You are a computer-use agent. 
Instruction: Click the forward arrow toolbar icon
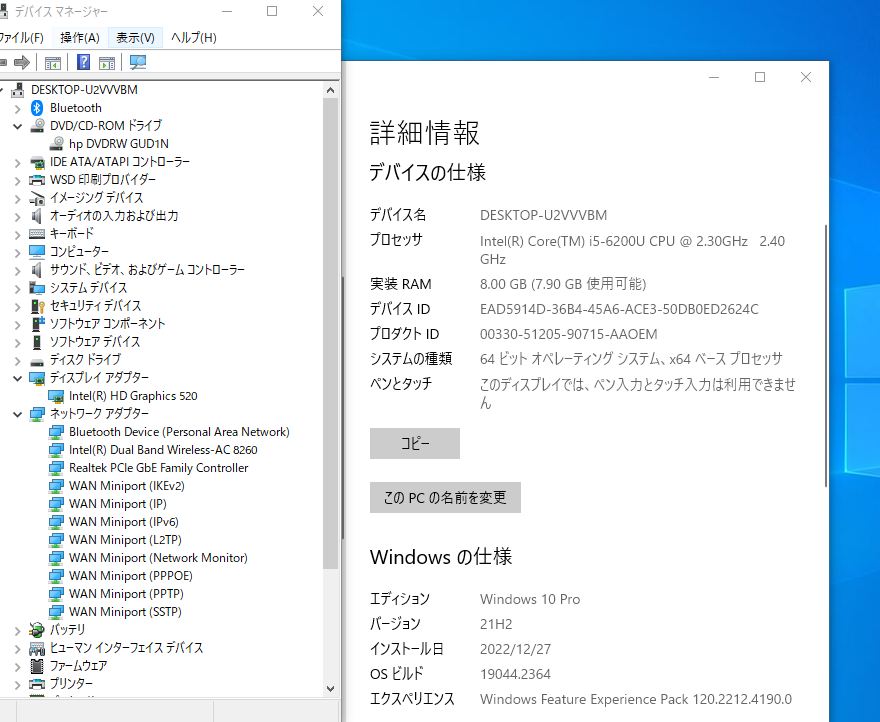point(22,62)
